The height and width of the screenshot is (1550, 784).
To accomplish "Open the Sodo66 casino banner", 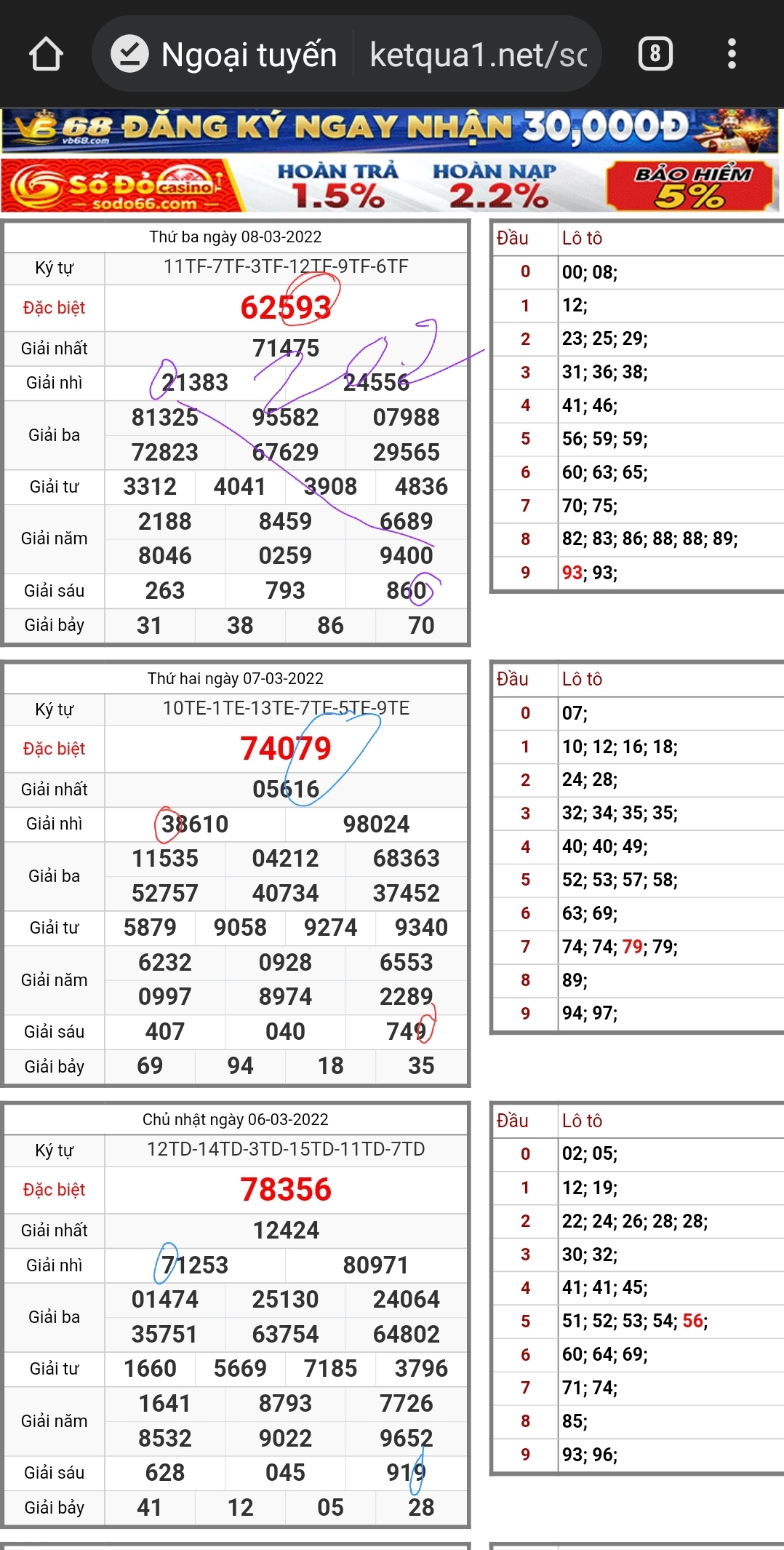I will [x=391, y=185].
